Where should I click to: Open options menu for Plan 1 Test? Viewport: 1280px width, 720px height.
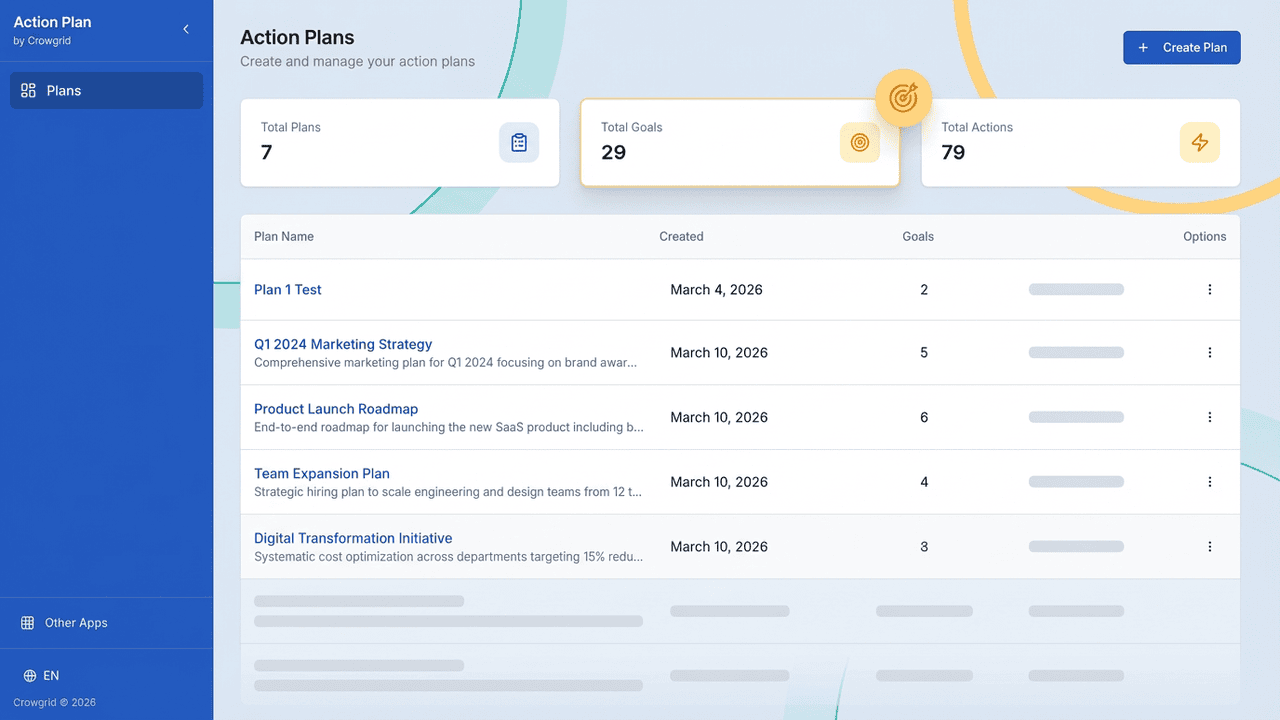1209,290
